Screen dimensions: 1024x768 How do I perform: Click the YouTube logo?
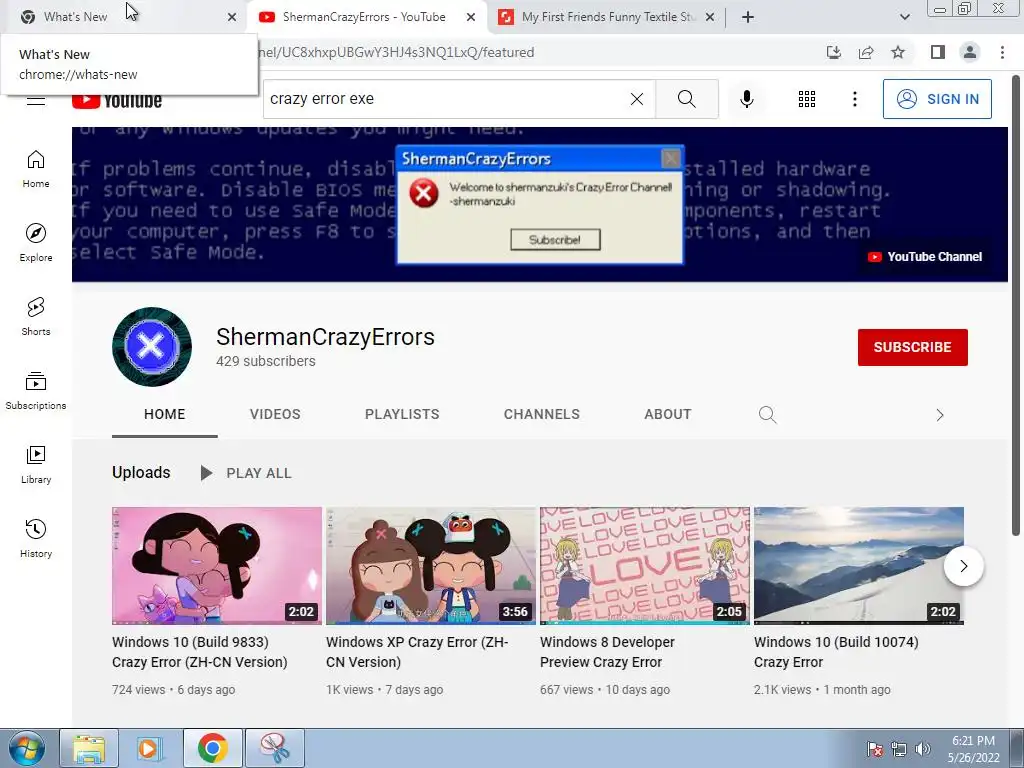tap(117, 100)
